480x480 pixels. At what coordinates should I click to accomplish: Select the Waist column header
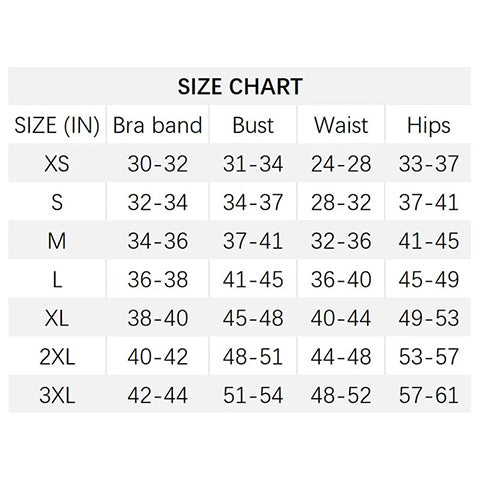341,125
